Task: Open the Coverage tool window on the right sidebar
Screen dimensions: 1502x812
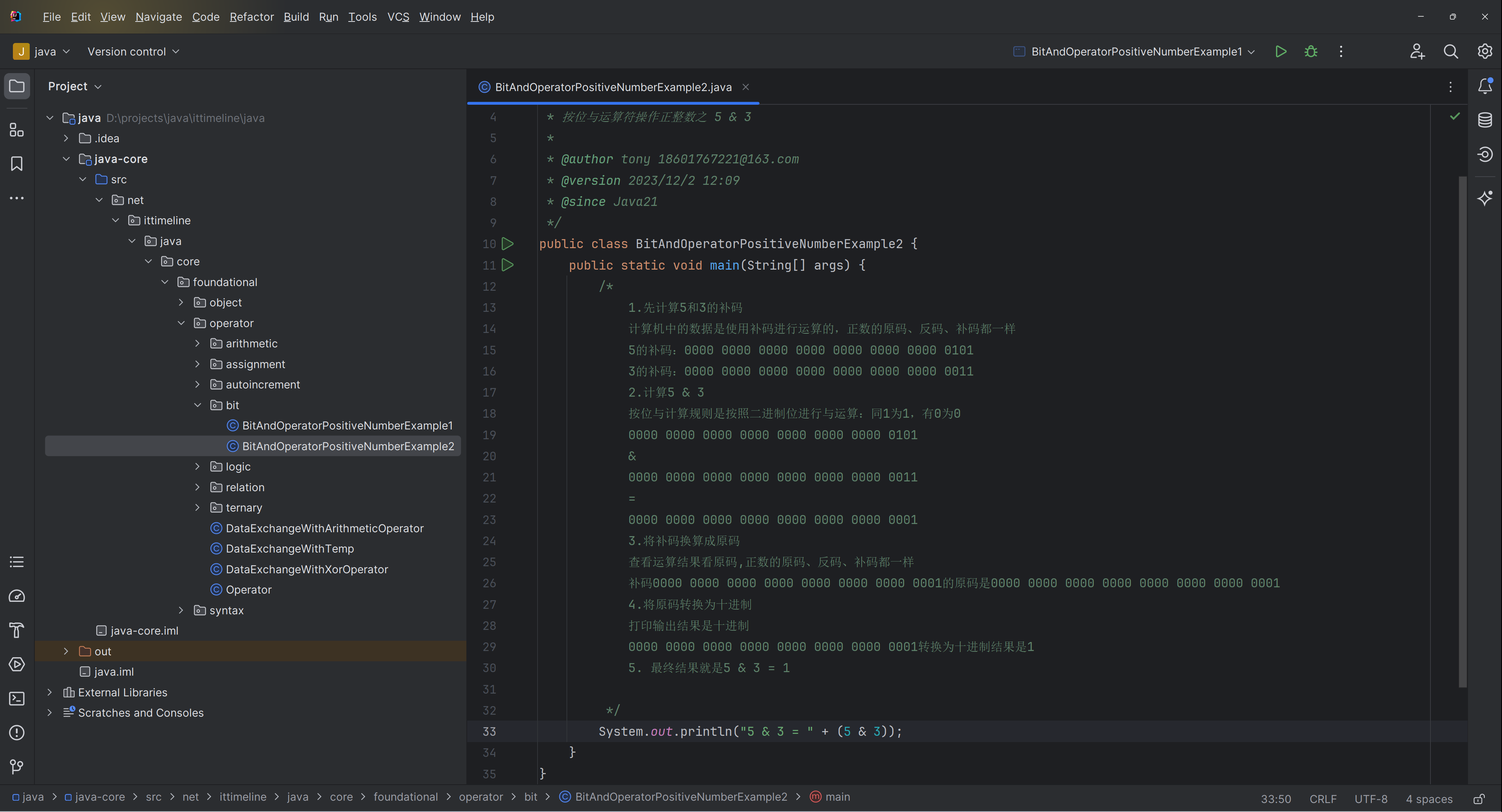Action: tap(1484, 154)
